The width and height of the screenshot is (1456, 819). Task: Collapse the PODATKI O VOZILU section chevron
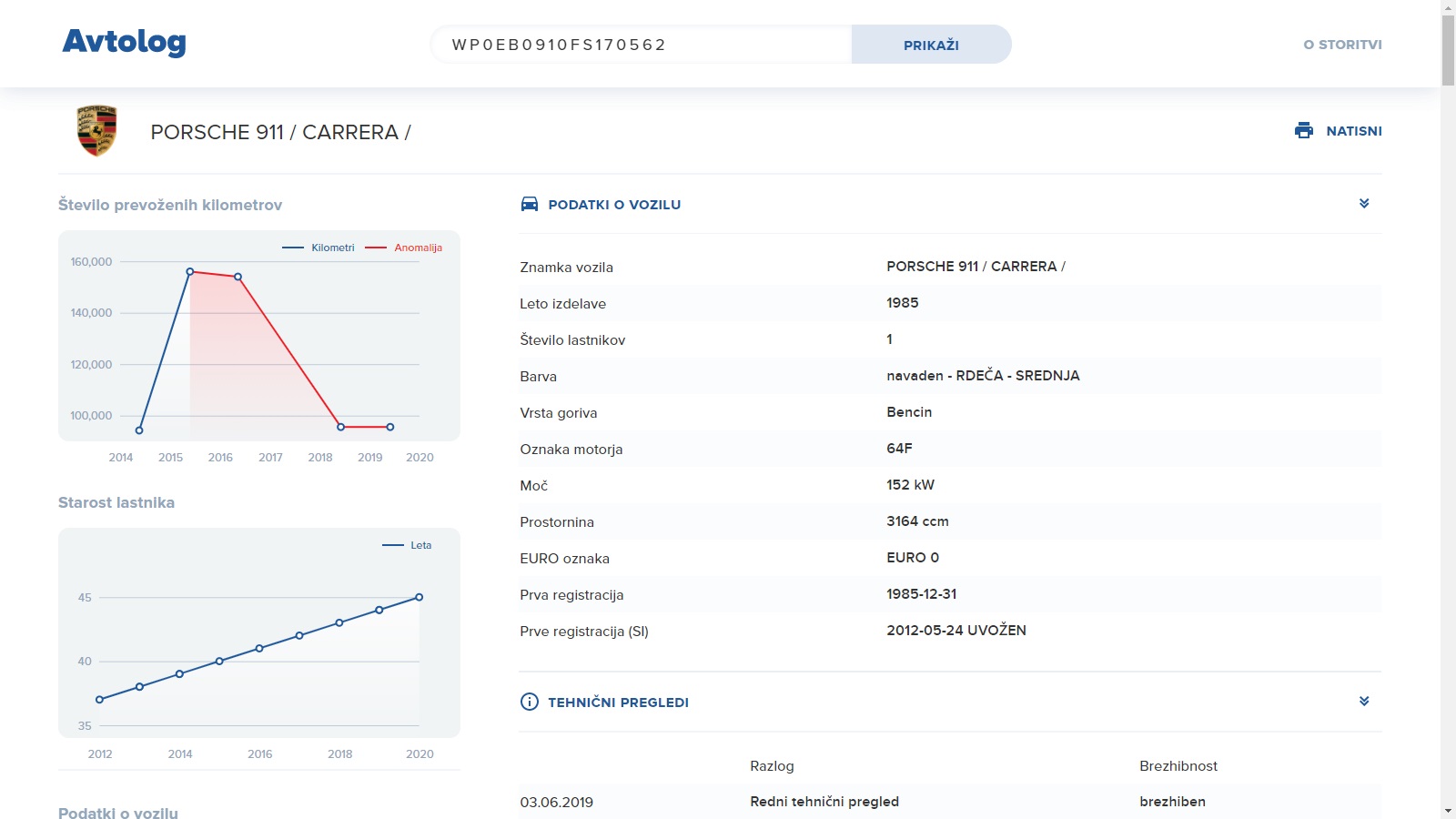1364,203
